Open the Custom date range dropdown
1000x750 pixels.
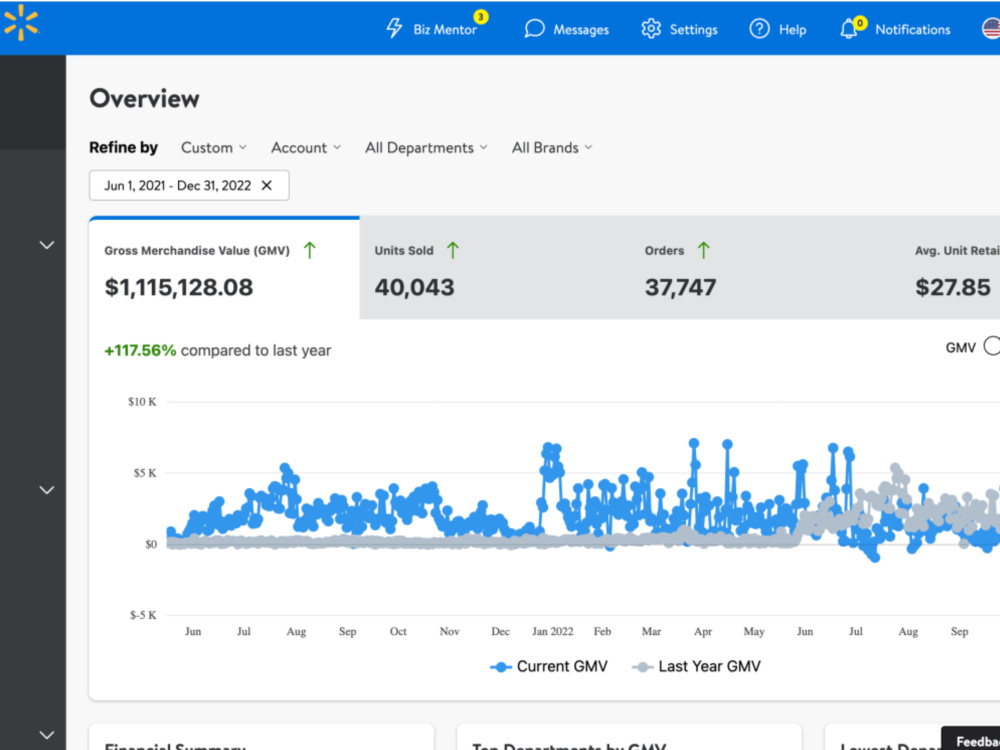pyautogui.click(x=214, y=147)
